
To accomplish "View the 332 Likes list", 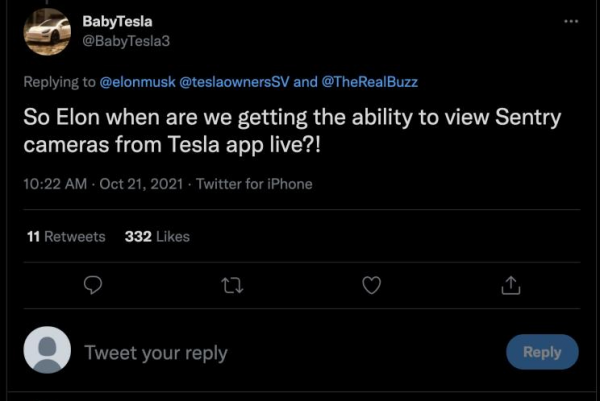I will (x=157, y=236).
